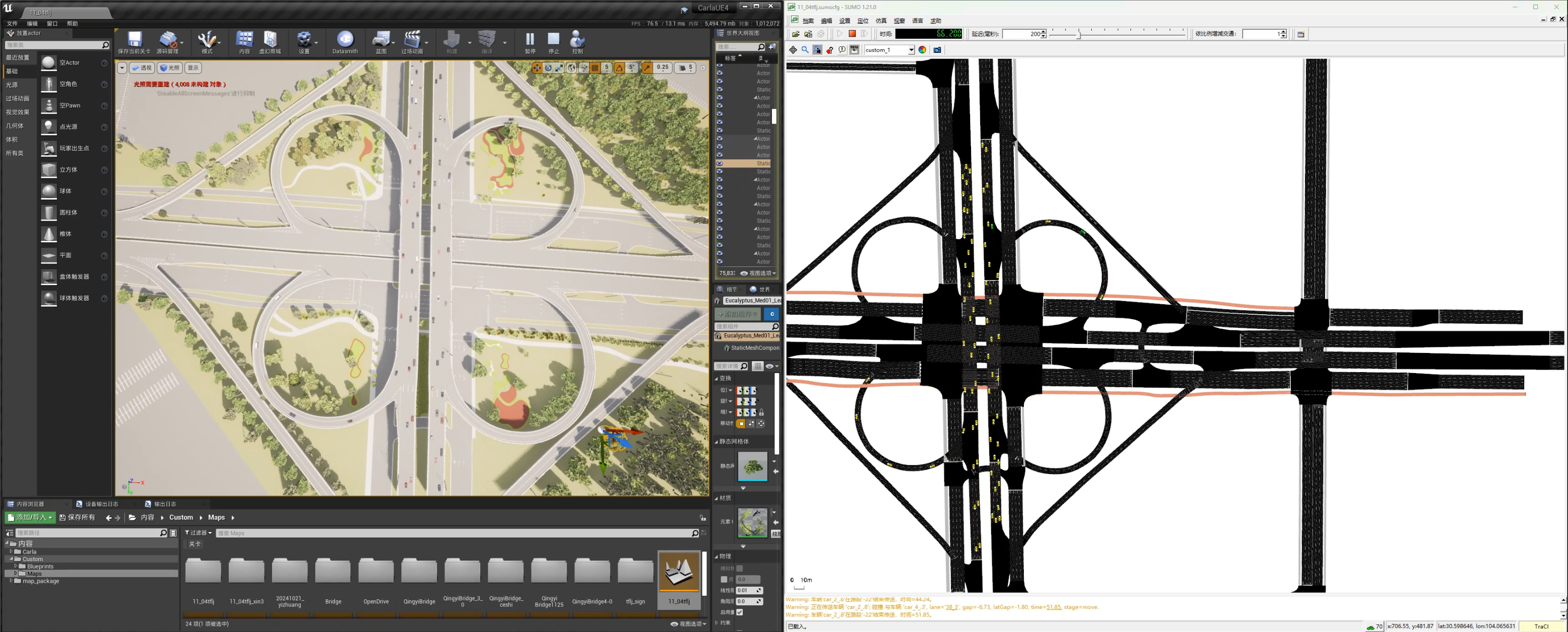The width and height of the screenshot is (1568, 632).
Task: Select the translate gizmo in viewport
Action: pyautogui.click(x=537, y=67)
